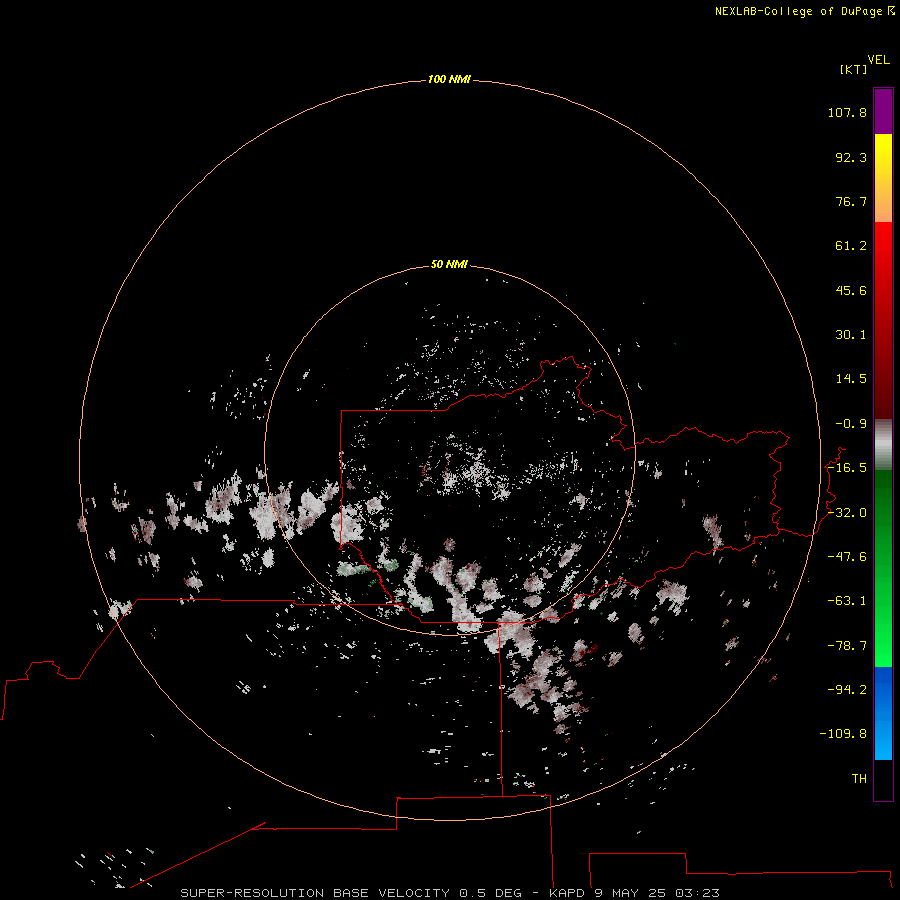Click the purple segment of the color bar
The width and height of the screenshot is (900, 900).
(883, 111)
